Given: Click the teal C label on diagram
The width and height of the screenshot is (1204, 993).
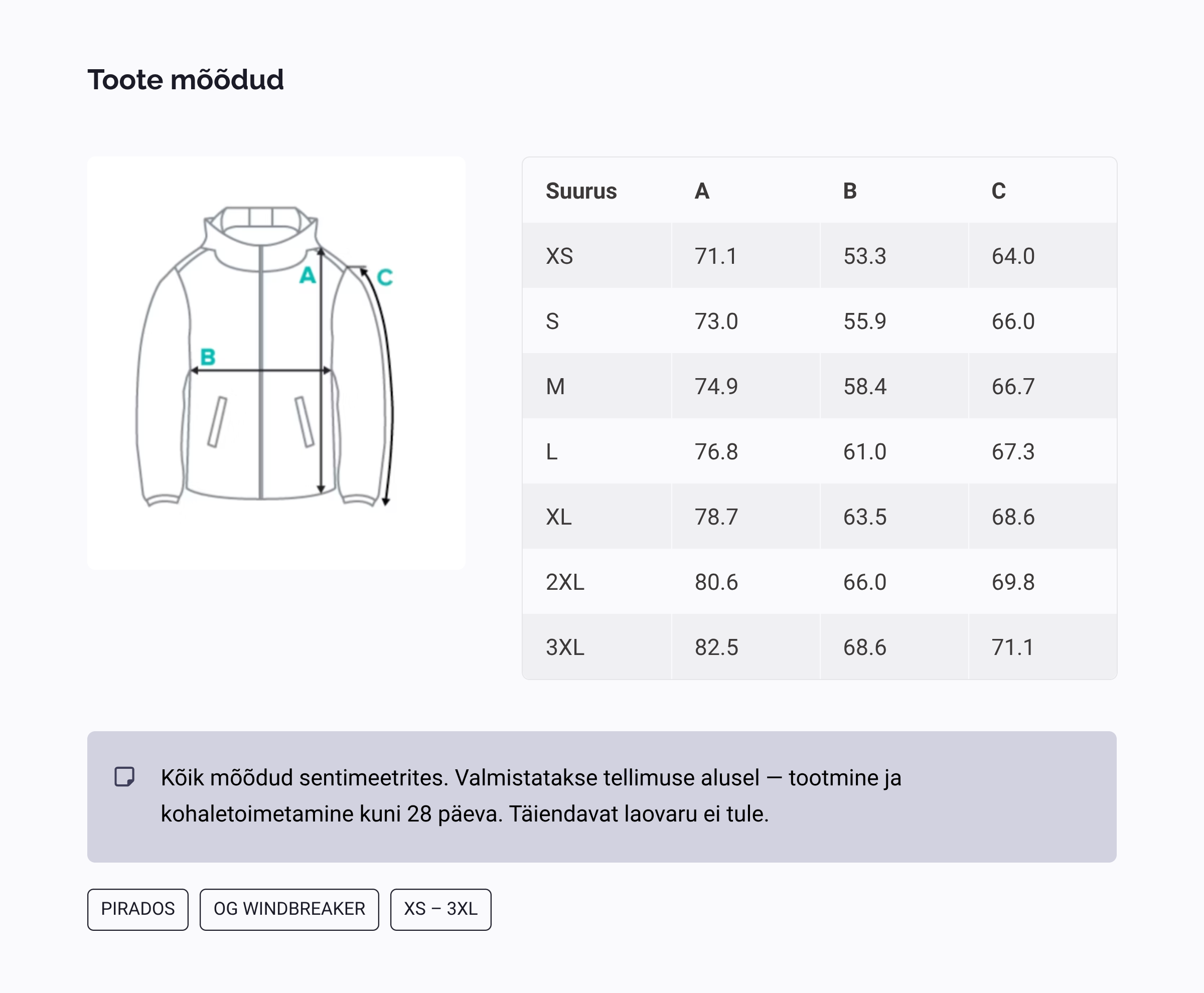Looking at the screenshot, I should [x=385, y=277].
